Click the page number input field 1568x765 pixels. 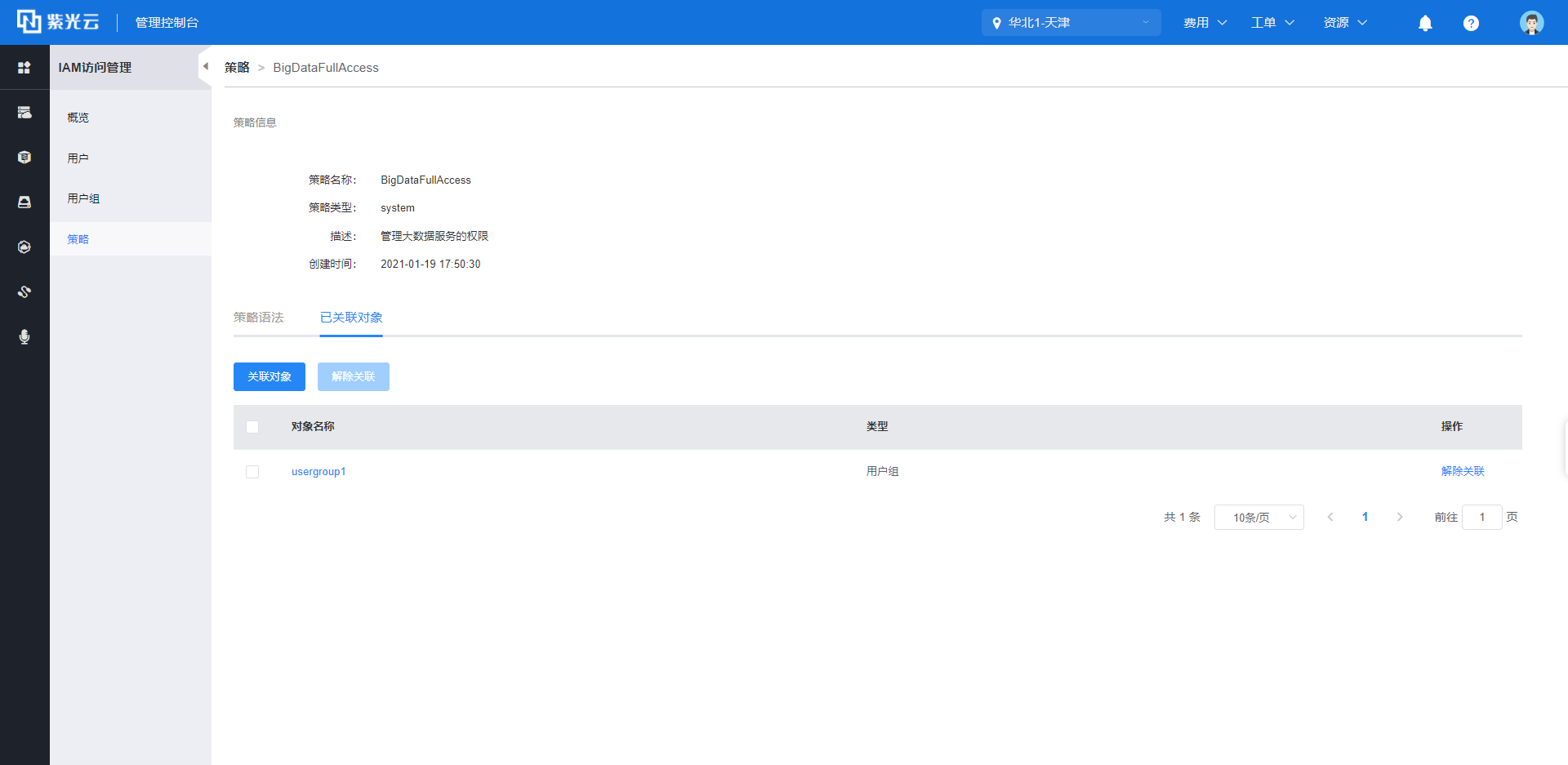[x=1481, y=518]
